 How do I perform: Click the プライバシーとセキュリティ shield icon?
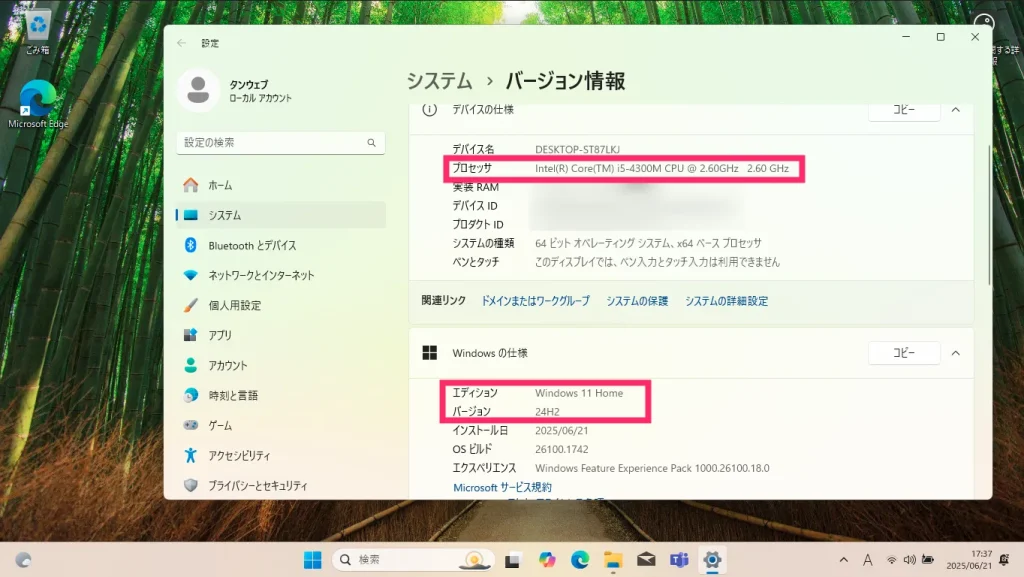[x=191, y=485]
